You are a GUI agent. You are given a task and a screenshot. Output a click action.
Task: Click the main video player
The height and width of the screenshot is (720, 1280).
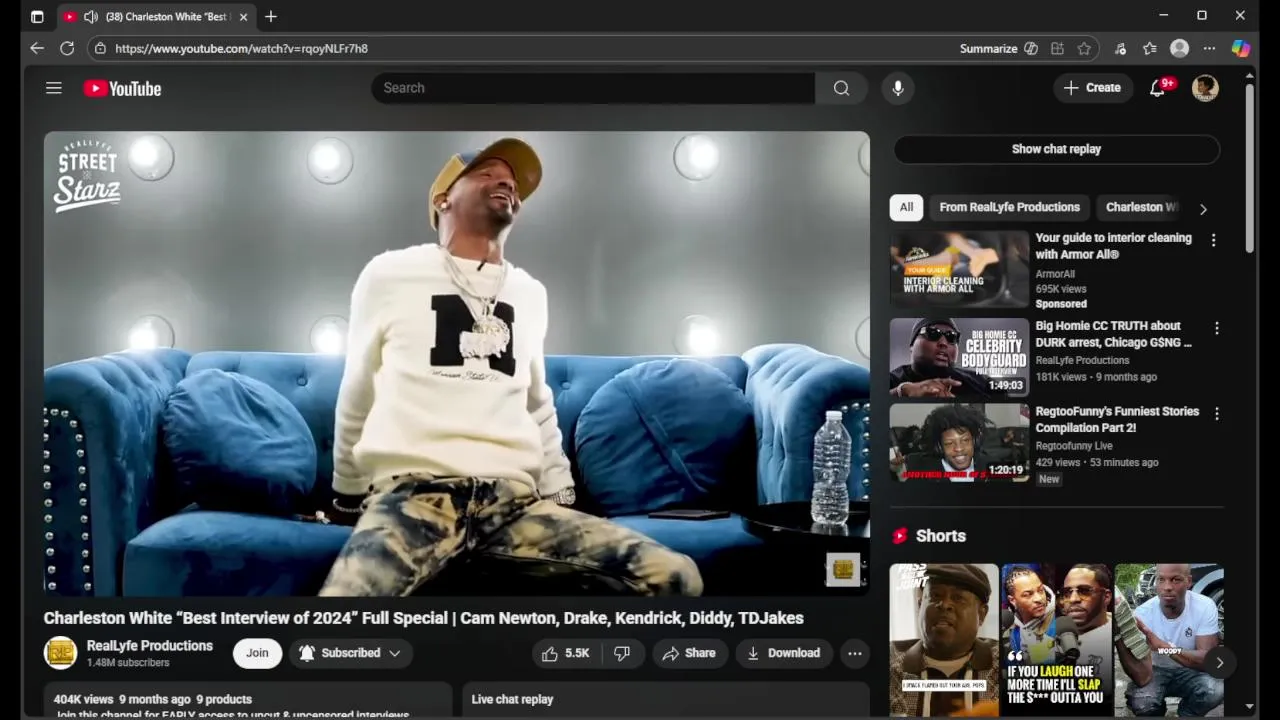(x=456, y=364)
